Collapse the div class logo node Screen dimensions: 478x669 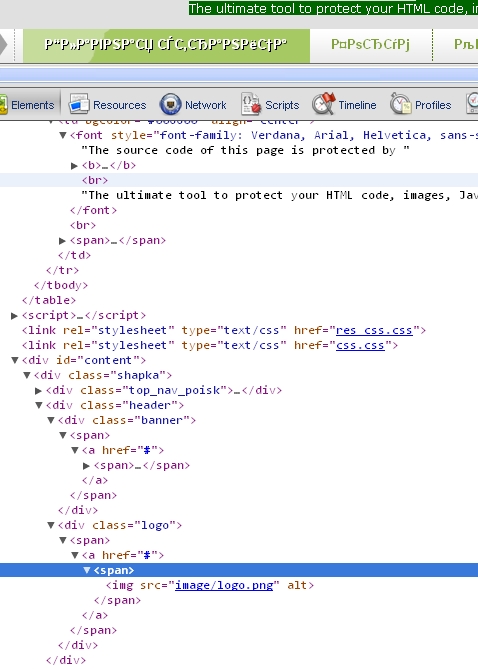click(50, 526)
